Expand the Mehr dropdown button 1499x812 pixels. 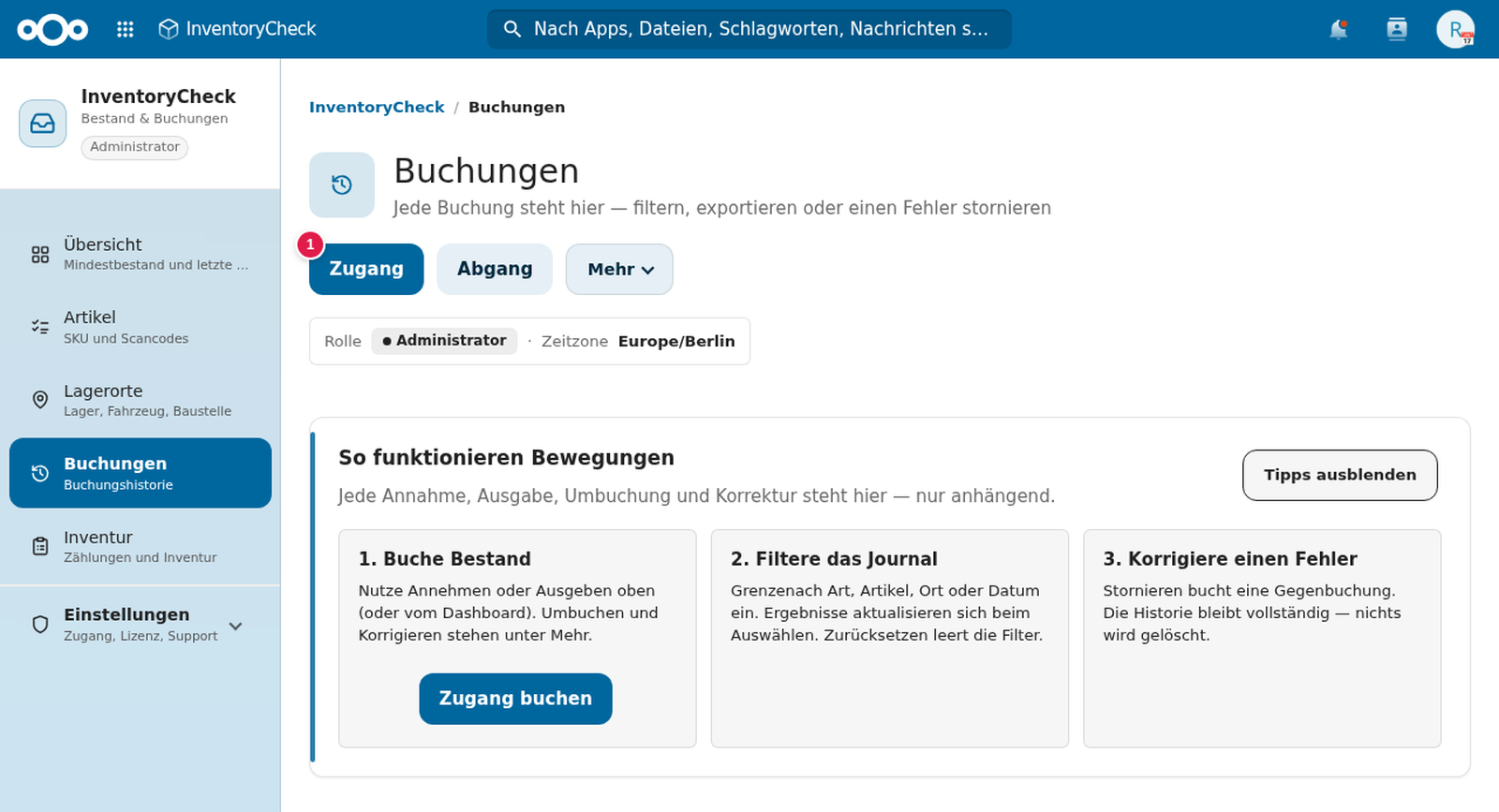pyautogui.click(x=619, y=269)
